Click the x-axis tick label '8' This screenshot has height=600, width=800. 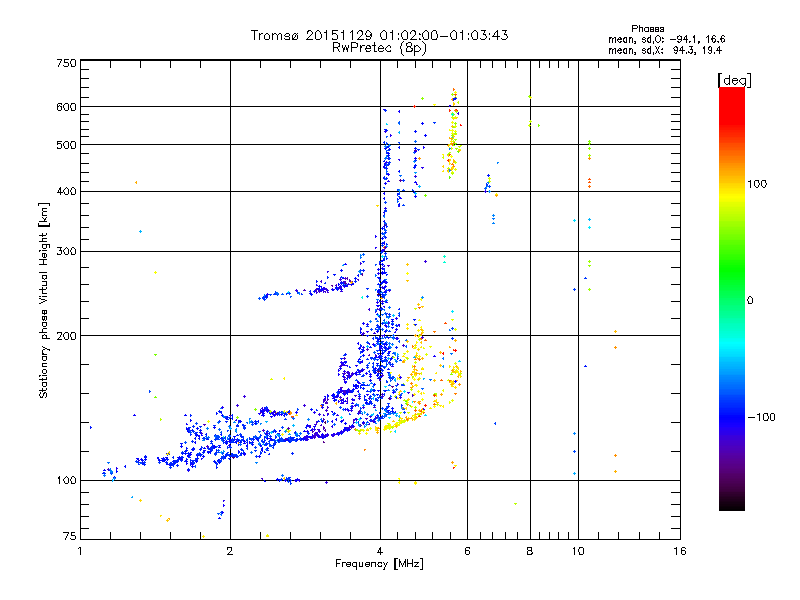(530, 551)
